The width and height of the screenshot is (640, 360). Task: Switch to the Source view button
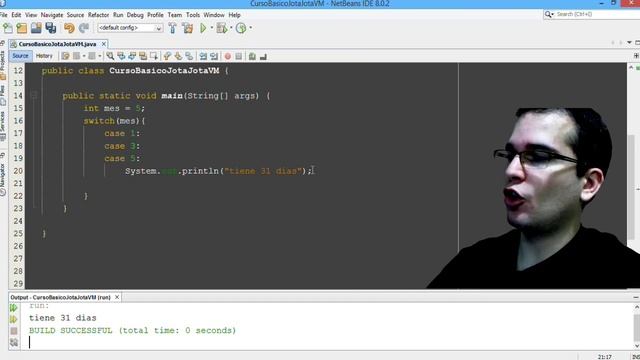click(20, 56)
